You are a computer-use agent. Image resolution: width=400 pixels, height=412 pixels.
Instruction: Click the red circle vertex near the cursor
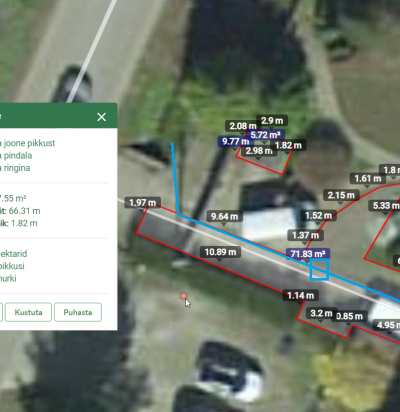[x=183, y=296]
